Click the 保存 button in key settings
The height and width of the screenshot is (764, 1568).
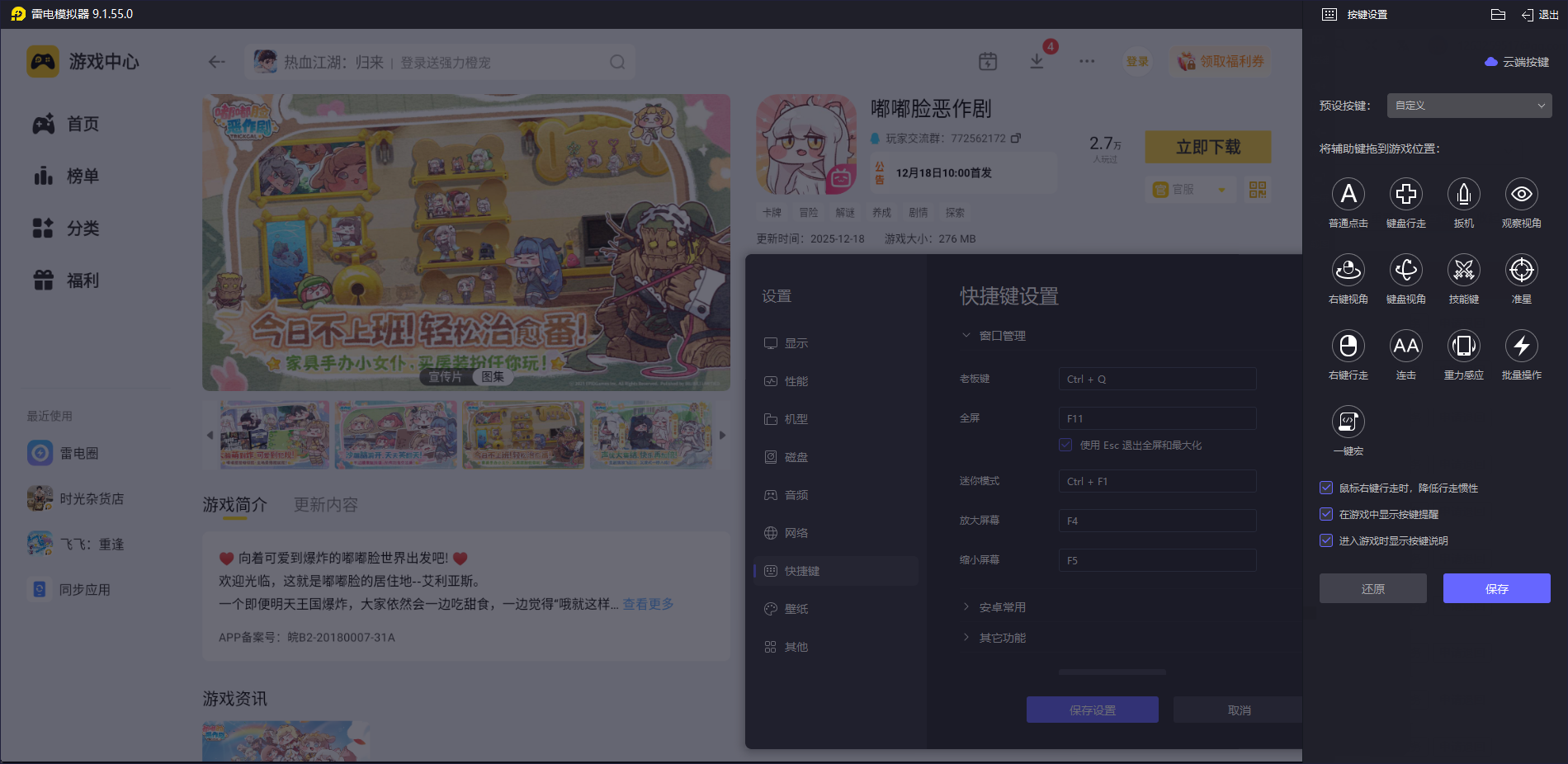1497,588
